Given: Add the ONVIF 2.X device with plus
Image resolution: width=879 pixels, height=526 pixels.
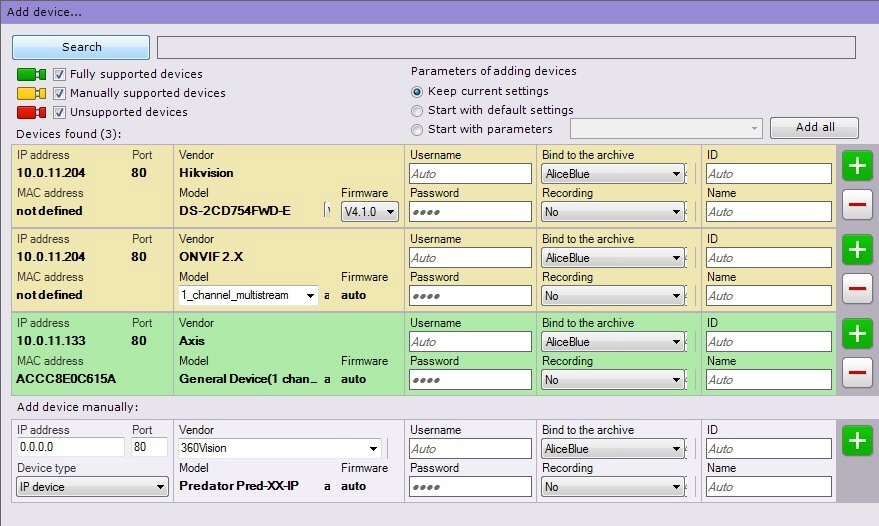Looking at the screenshot, I should click(x=857, y=249).
